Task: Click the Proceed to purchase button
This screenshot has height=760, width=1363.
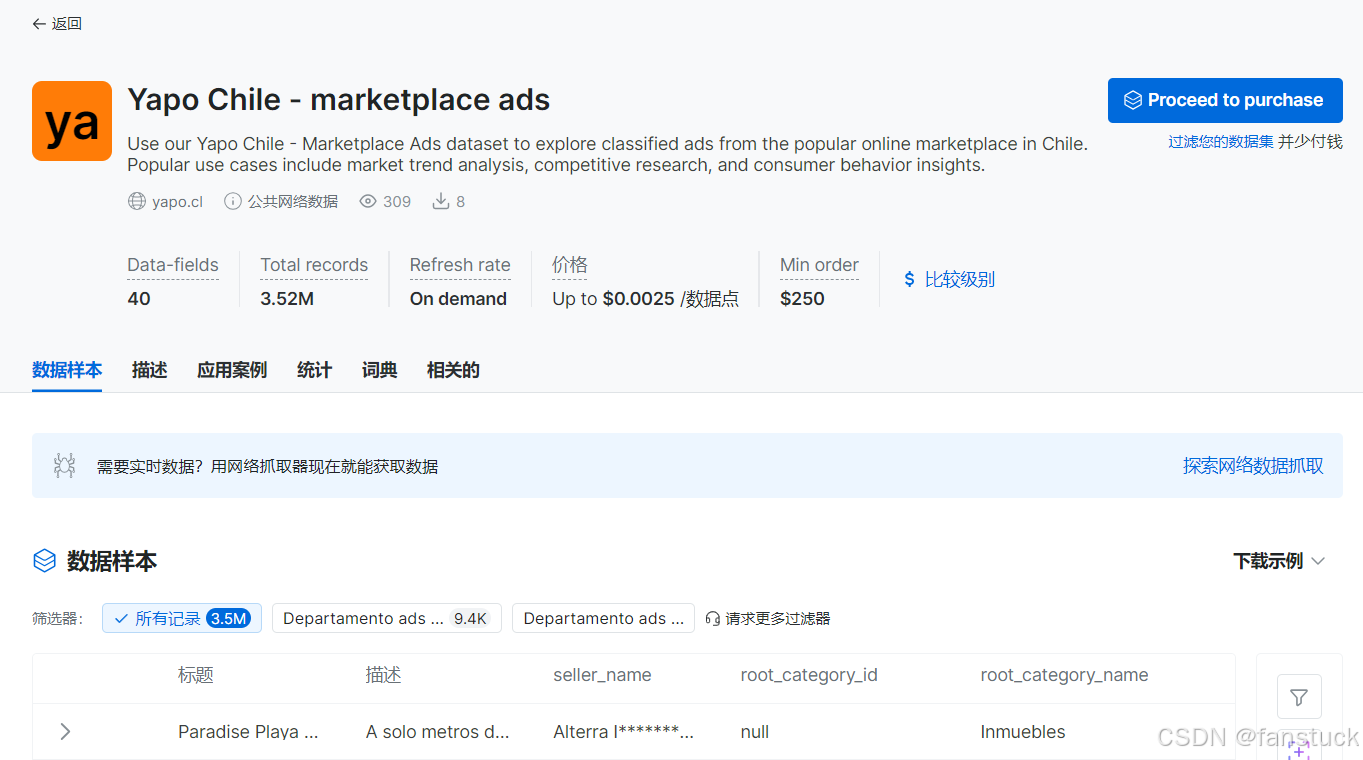Action: click(1225, 100)
